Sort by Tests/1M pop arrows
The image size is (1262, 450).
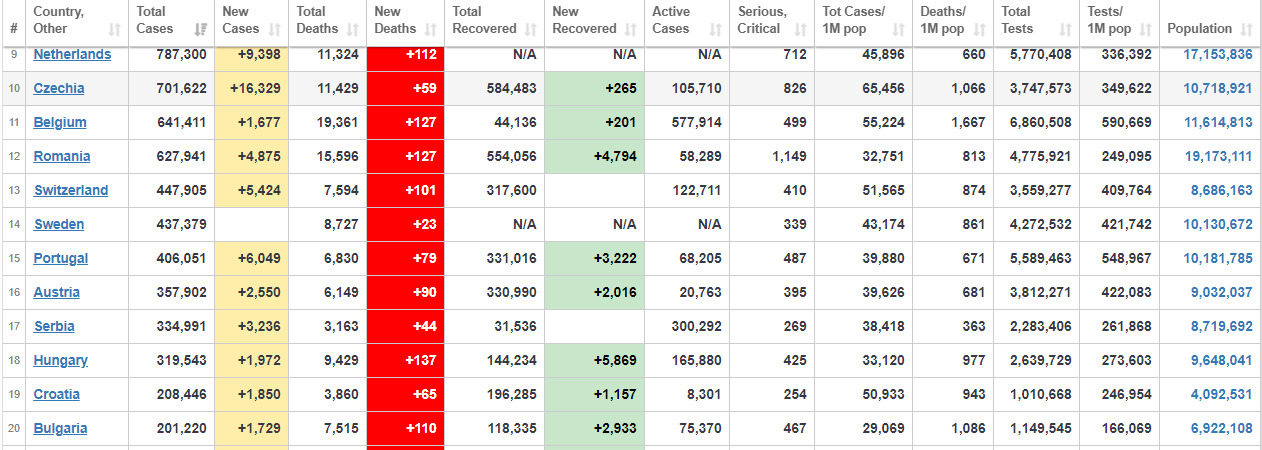1145,29
